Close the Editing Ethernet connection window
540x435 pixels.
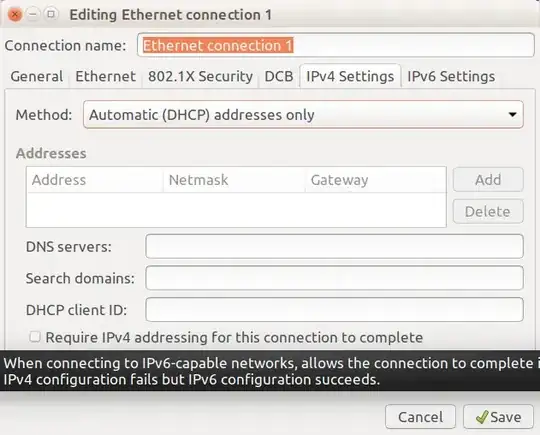(x=15, y=15)
